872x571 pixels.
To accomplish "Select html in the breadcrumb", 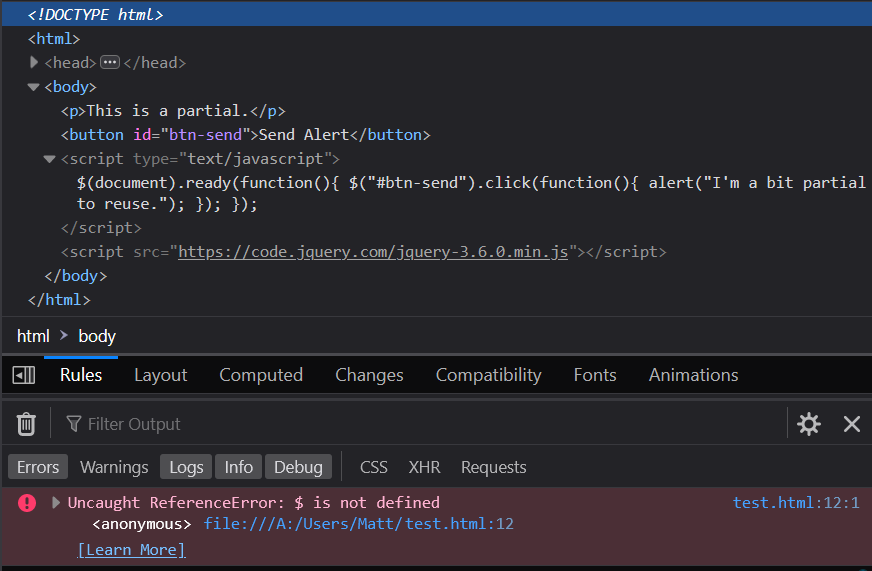I will pyautogui.click(x=33, y=336).
